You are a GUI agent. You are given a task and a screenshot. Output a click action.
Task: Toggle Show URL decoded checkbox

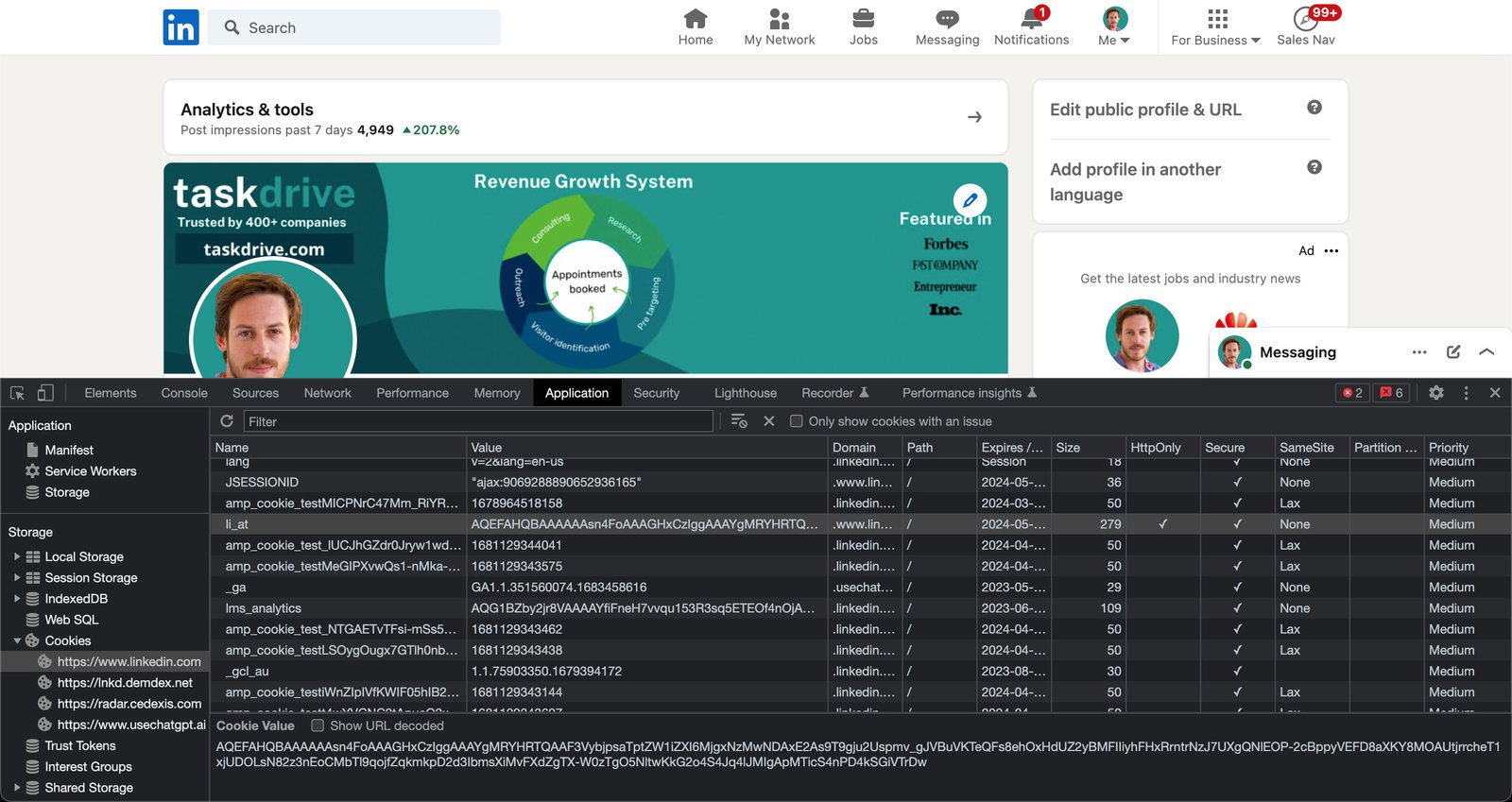point(318,725)
